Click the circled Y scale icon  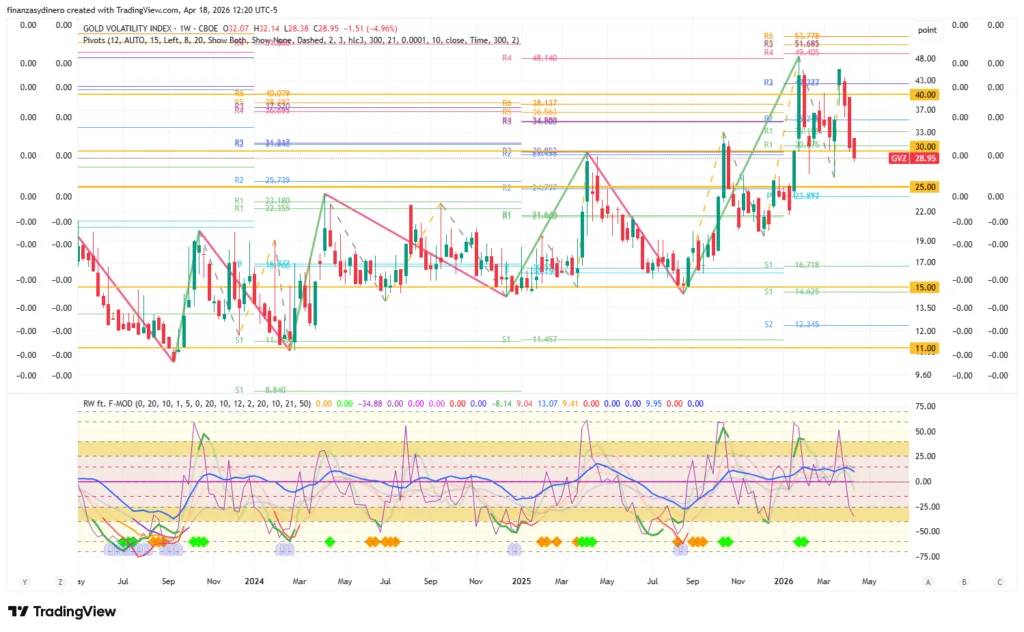24,581
